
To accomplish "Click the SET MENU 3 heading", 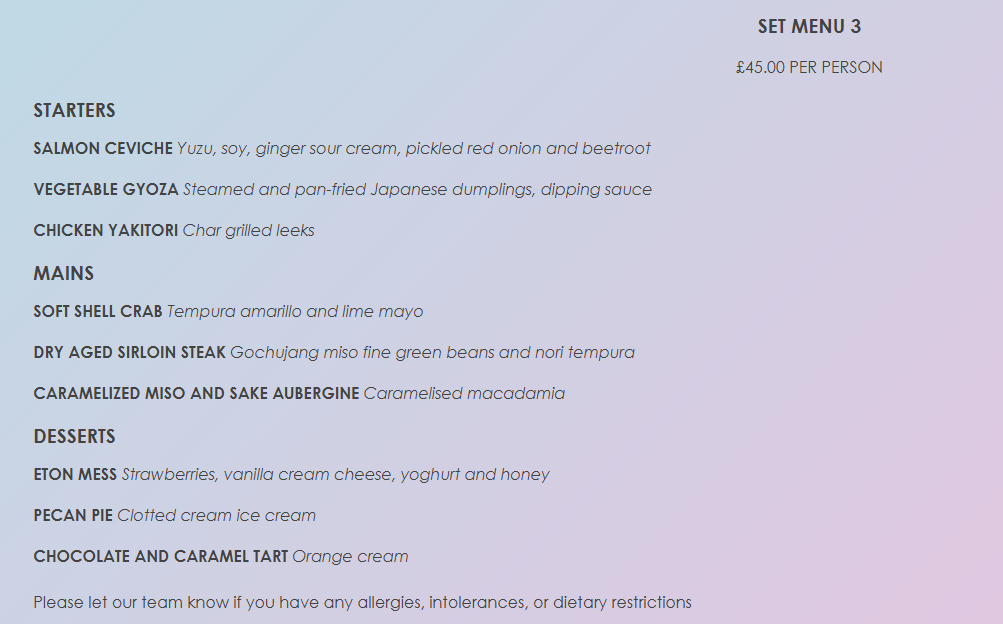I will pyautogui.click(x=809, y=27).
